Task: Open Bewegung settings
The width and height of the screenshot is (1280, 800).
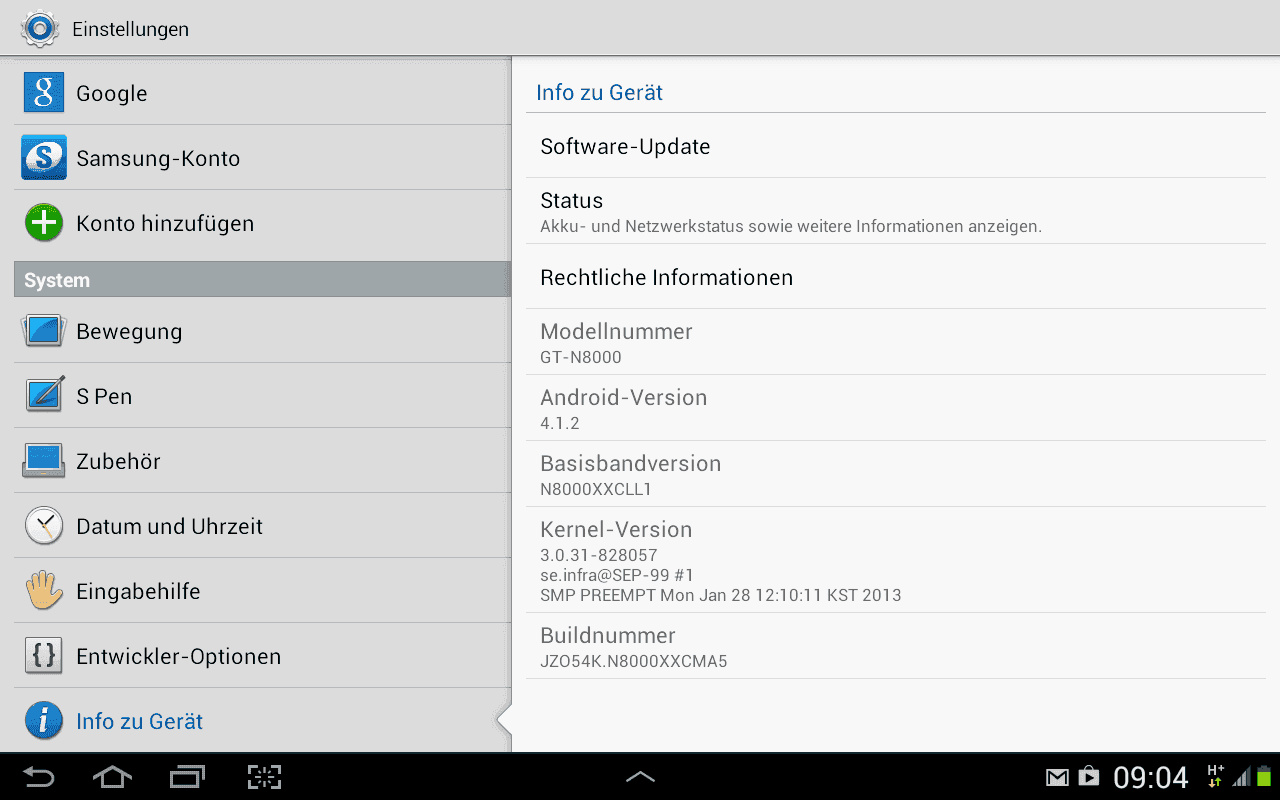Action: pyautogui.click(x=262, y=330)
